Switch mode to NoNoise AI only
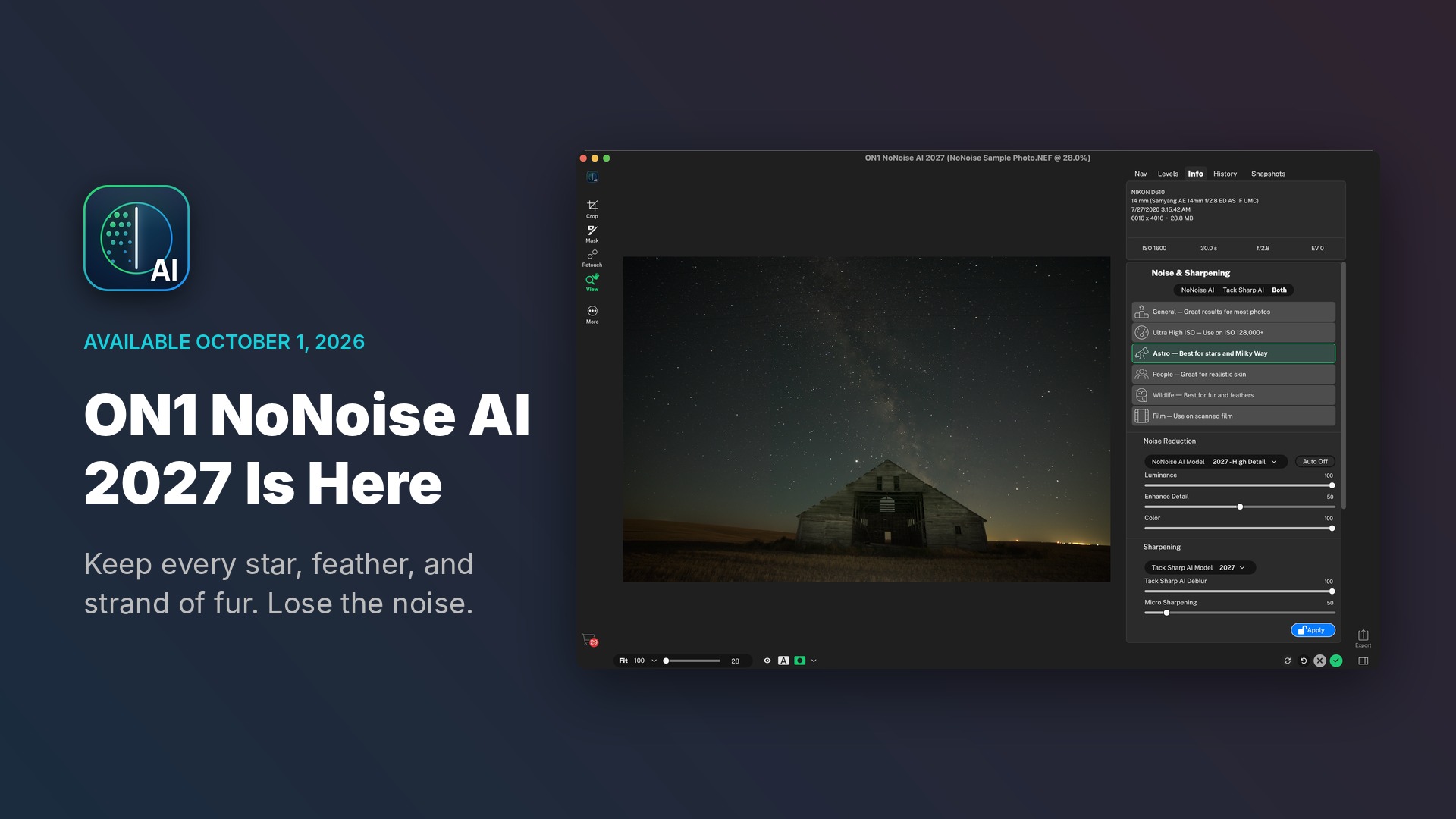The image size is (1456, 819). point(1197,290)
